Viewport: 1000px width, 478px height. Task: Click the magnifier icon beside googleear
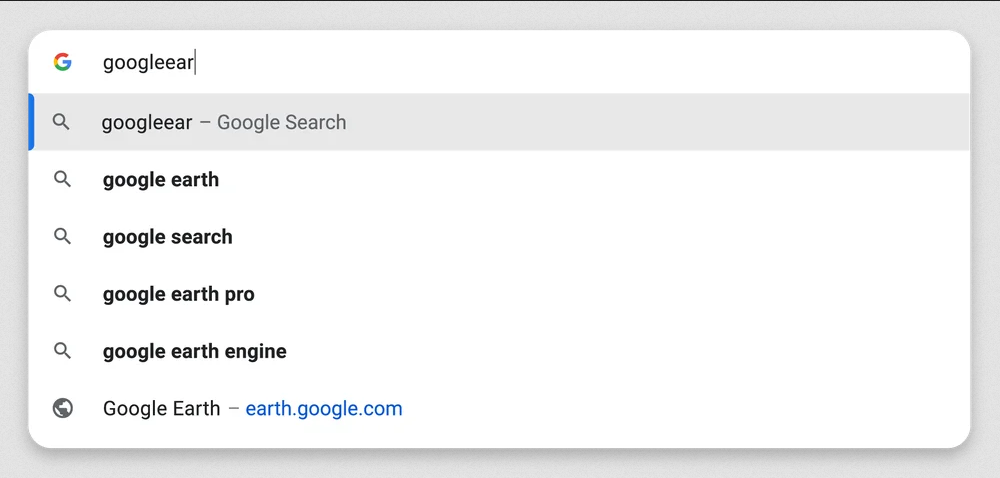[x=61, y=122]
